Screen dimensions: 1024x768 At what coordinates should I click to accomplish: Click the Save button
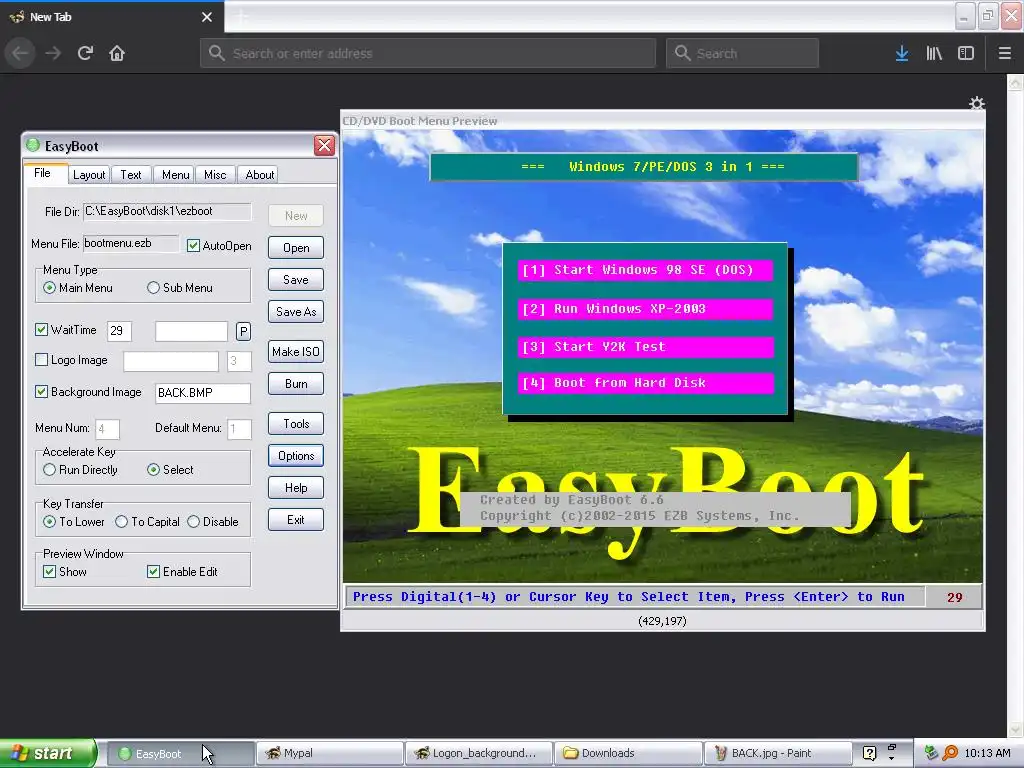pos(296,280)
